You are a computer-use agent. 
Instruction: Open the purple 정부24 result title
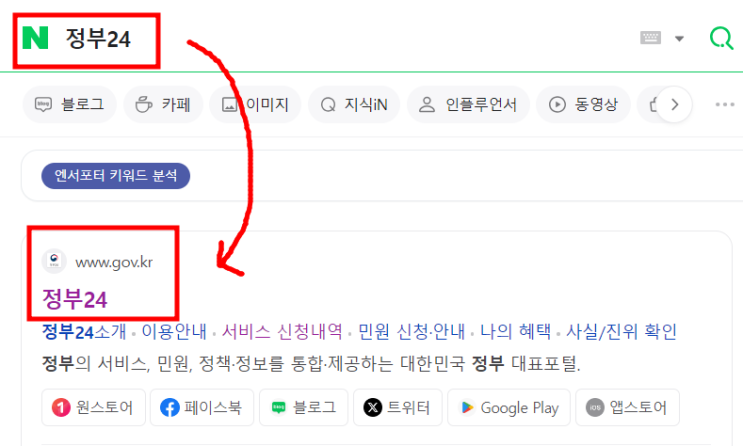pos(75,300)
